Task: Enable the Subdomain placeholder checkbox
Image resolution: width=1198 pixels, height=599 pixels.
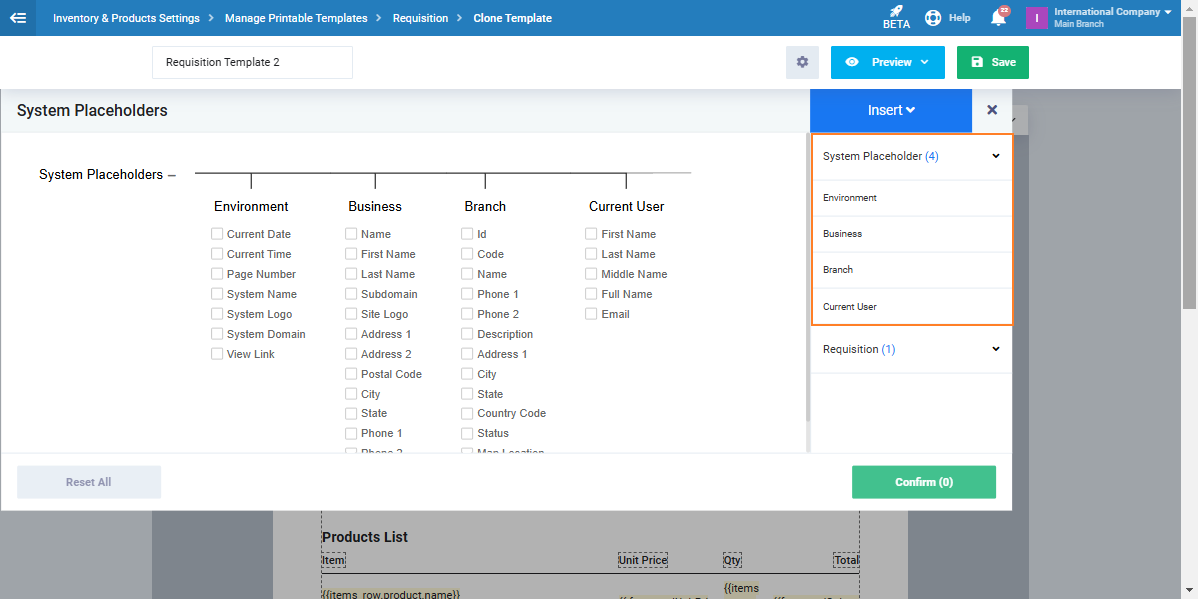Action: click(351, 294)
